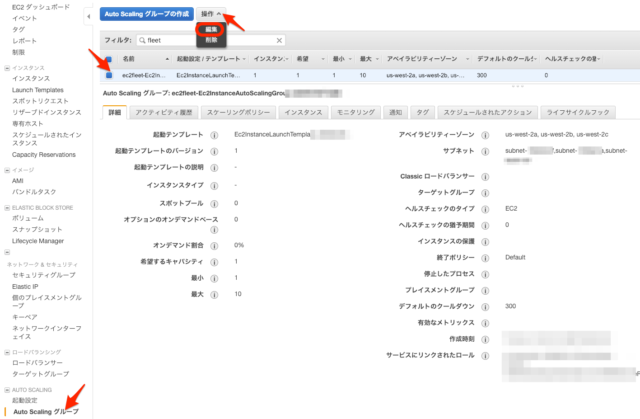Screen dimensions: 640x419
Task: Sort by 起動設定 / テンプレート column
Action: coord(211,59)
